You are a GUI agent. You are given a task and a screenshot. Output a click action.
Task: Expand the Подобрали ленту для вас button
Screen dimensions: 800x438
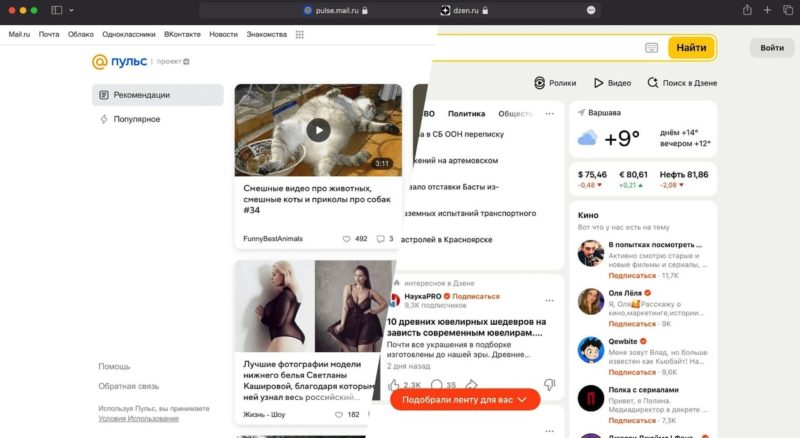click(x=465, y=400)
